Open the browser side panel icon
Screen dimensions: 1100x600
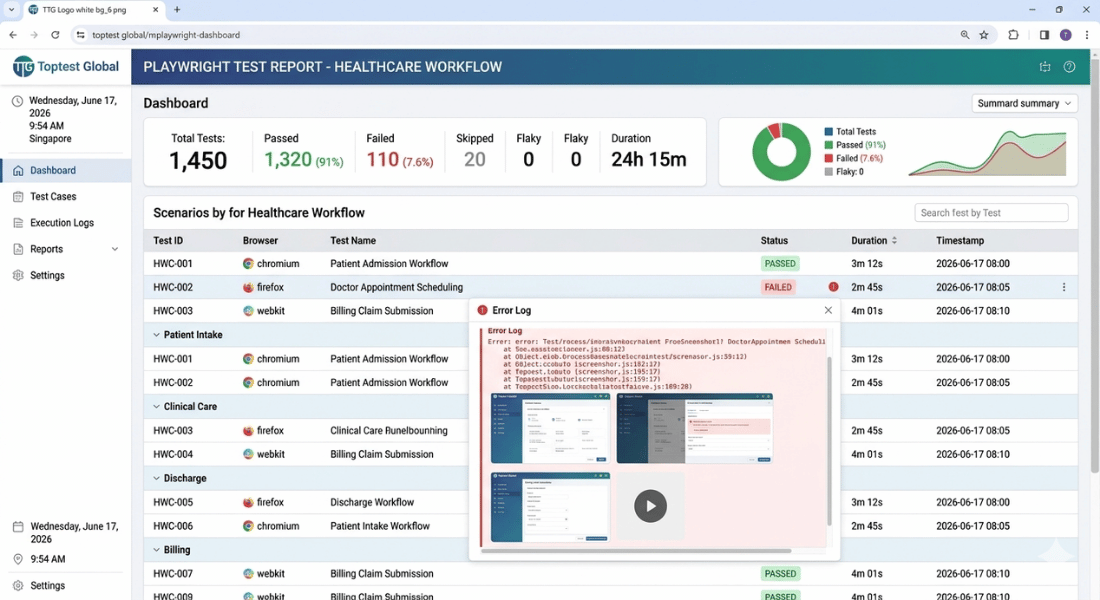[1044, 34]
